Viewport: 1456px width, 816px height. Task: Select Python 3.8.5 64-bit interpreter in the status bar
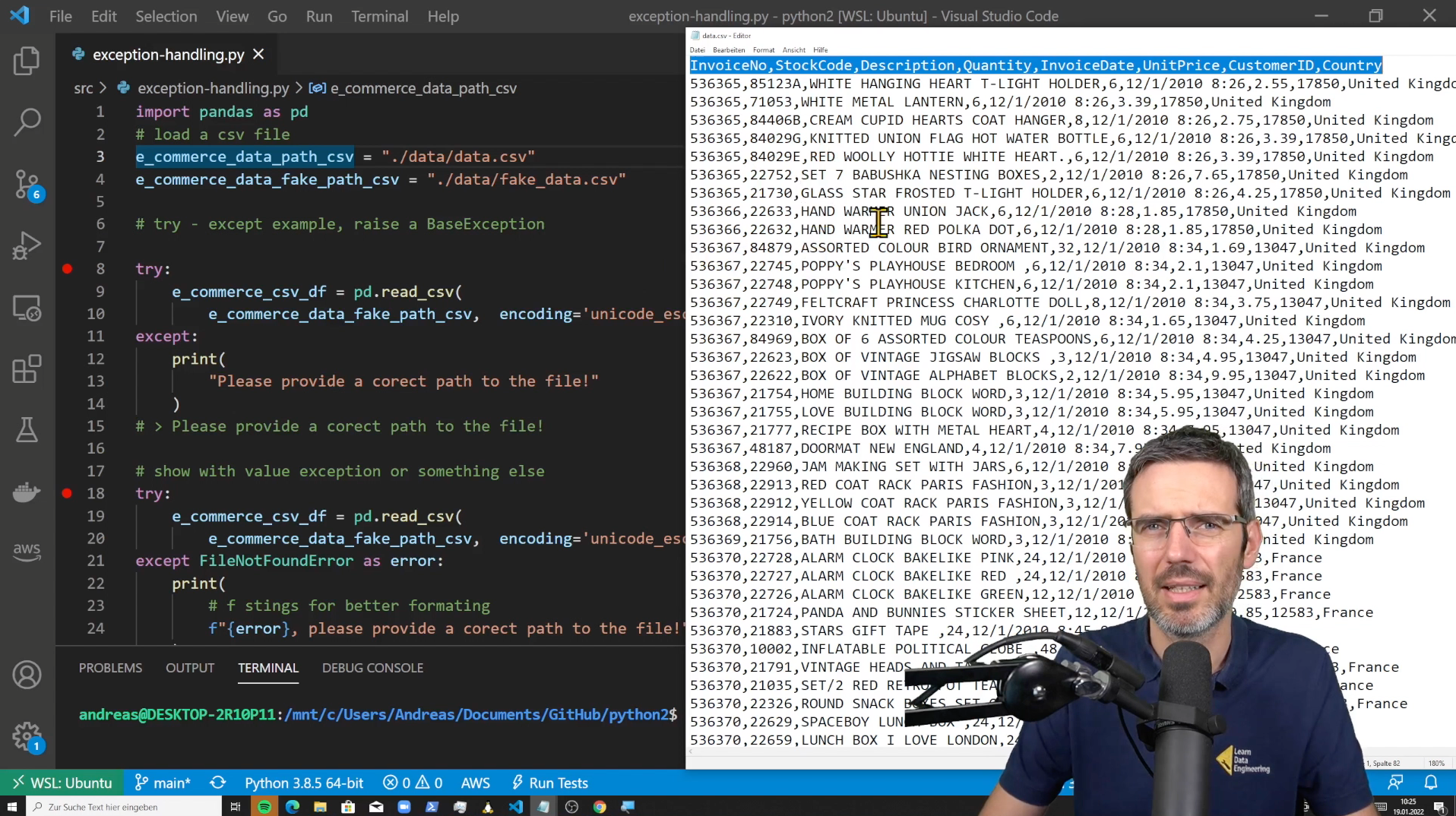304,783
